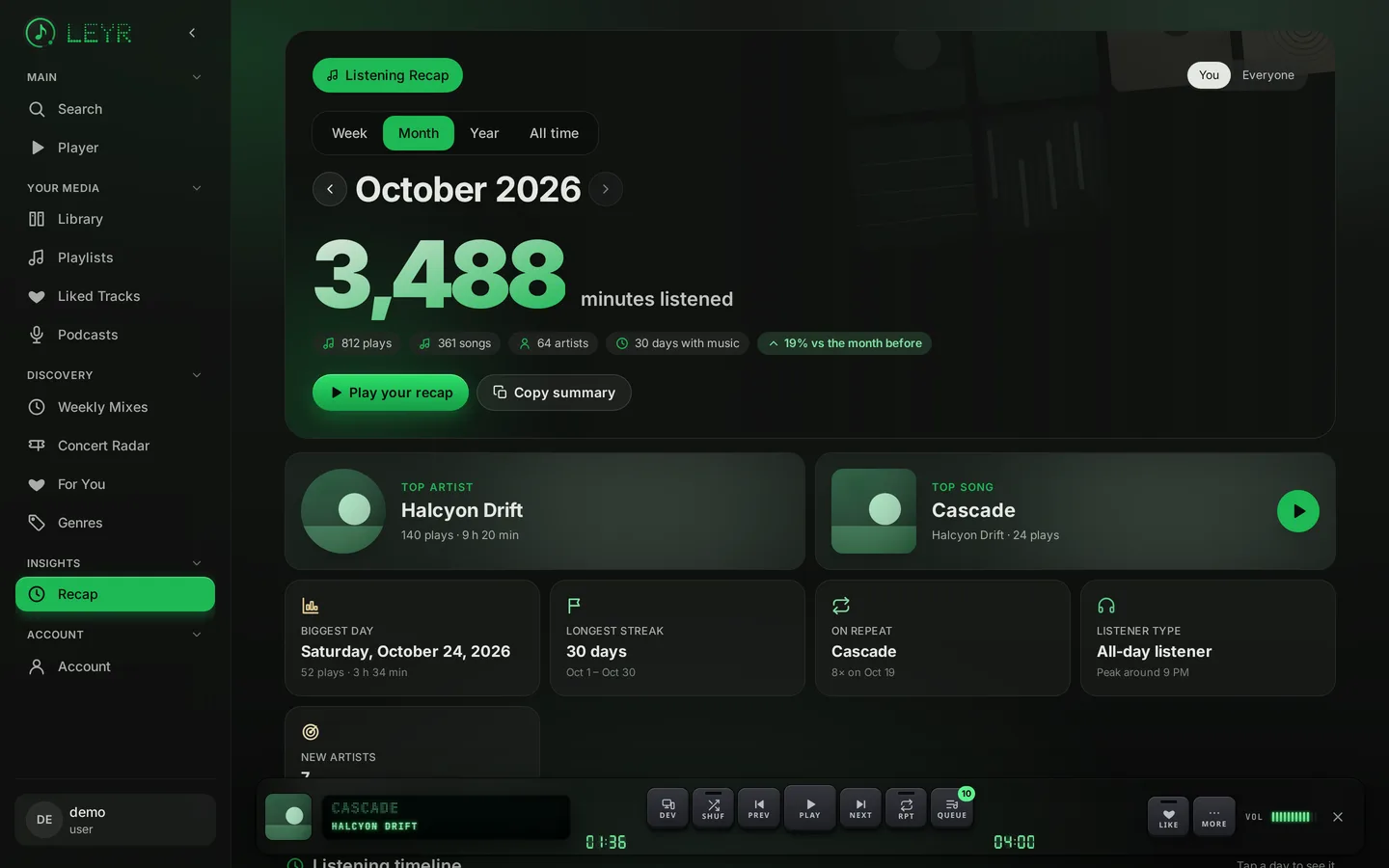Switch recap view to Everyone

click(x=1268, y=75)
